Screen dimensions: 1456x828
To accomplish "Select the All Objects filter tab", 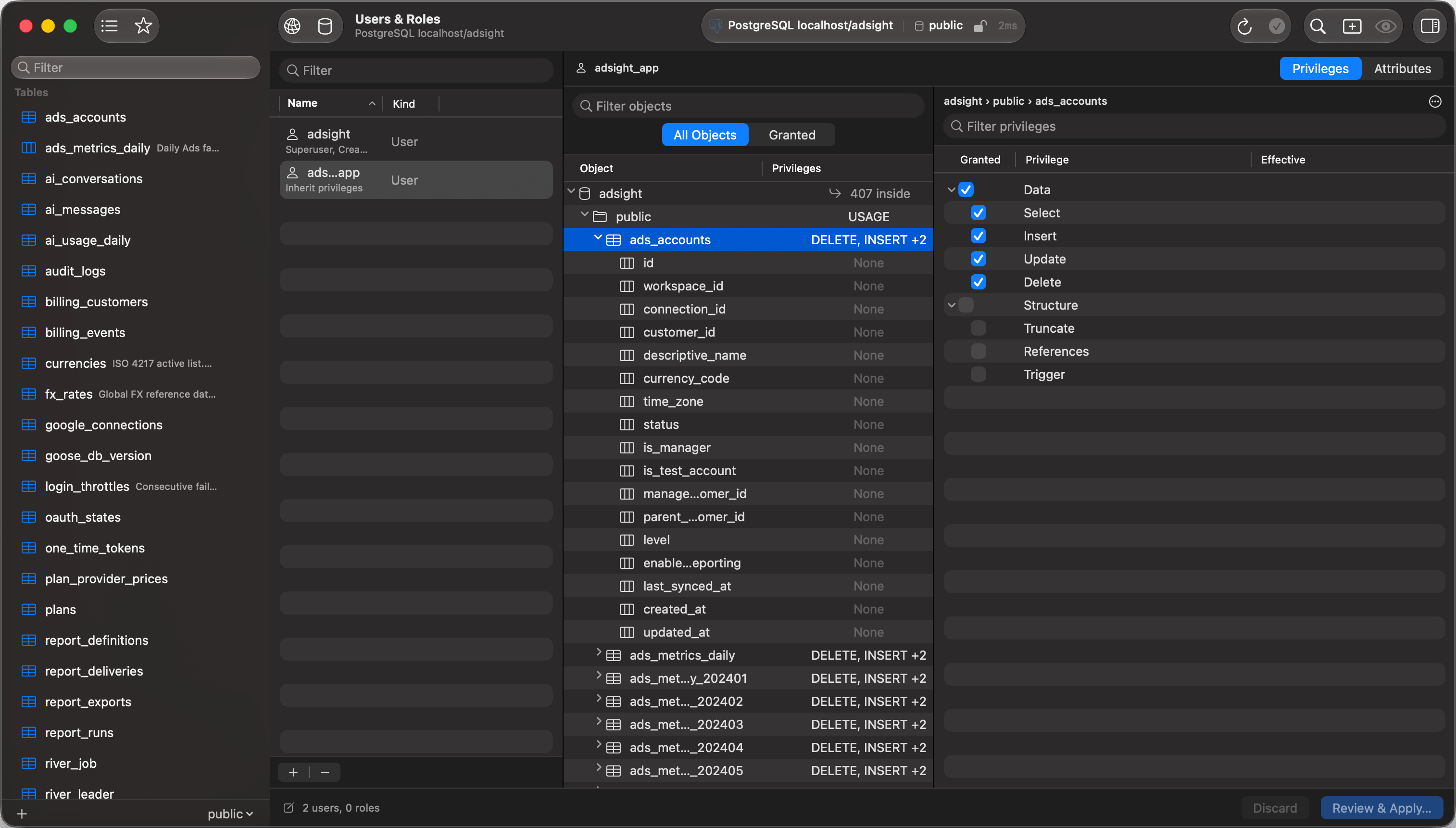I will tap(705, 135).
